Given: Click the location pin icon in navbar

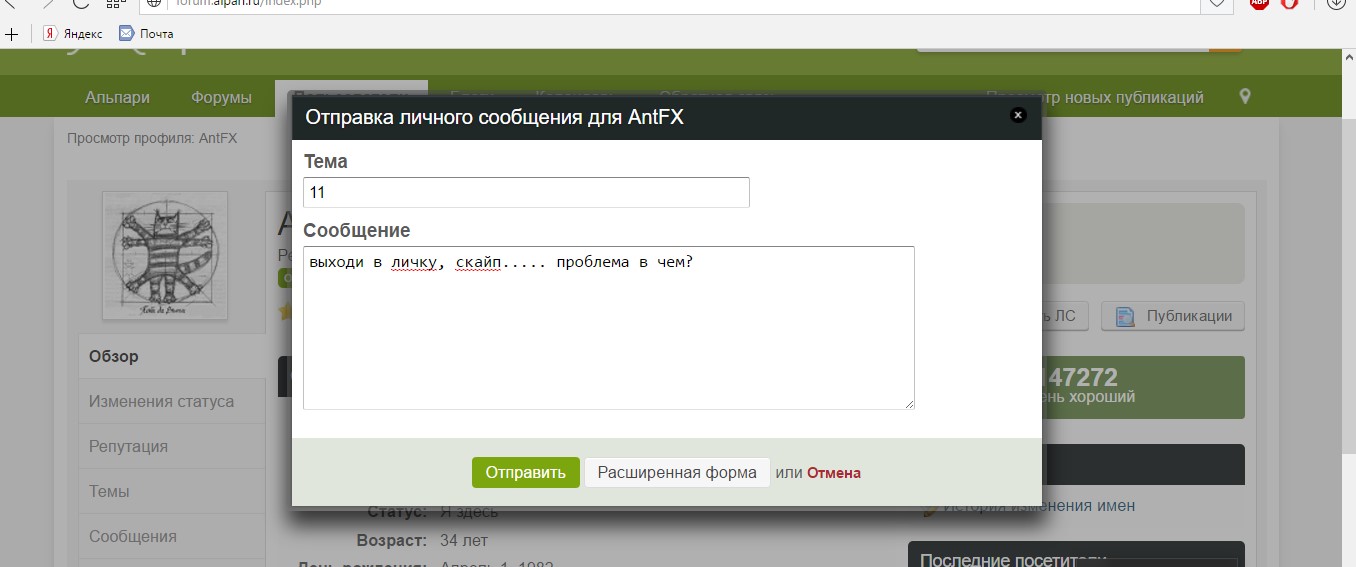Looking at the screenshot, I should tap(1245, 97).
